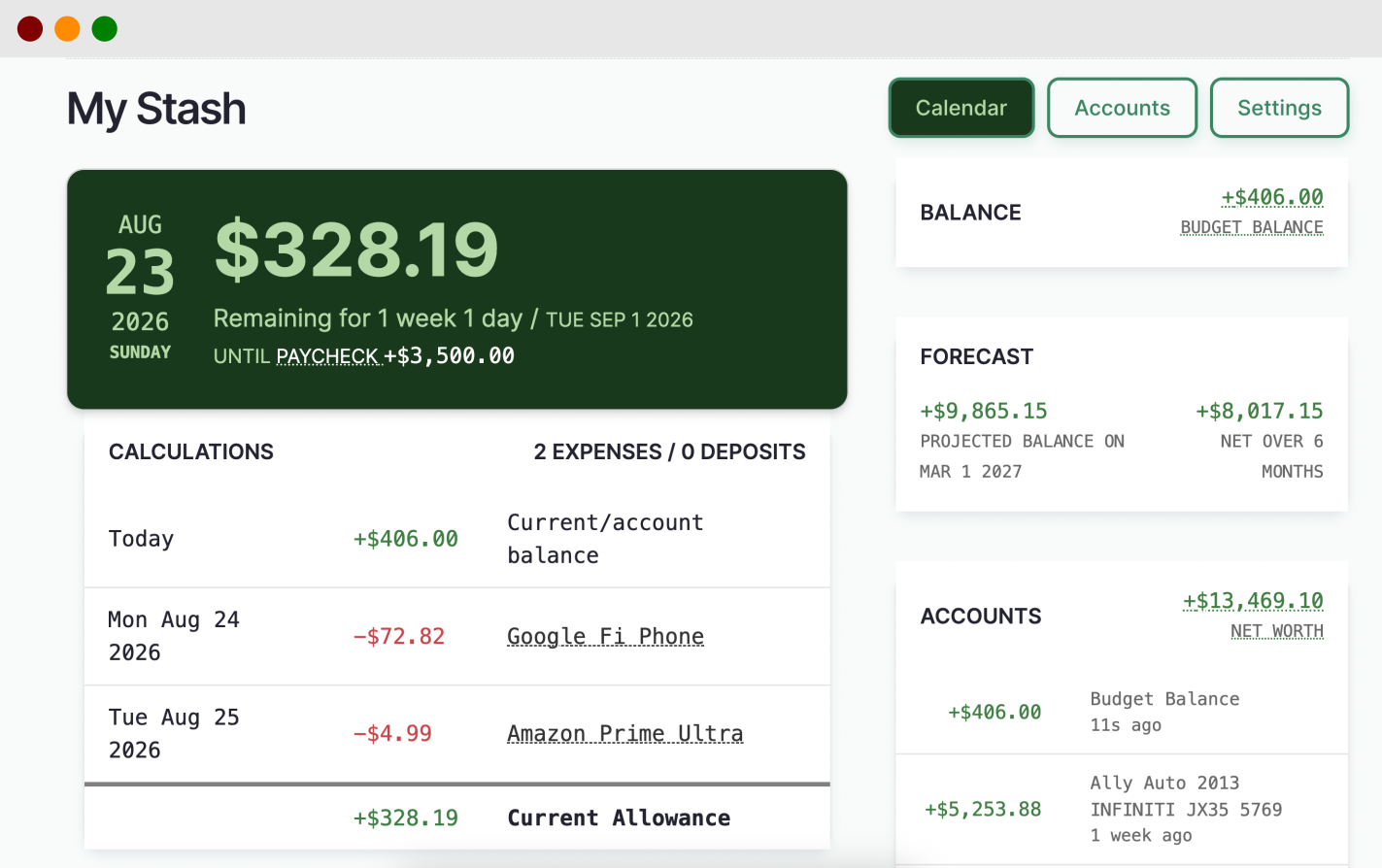
Task: Click the Budget Balance account name
Action: pyautogui.click(x=1164, y=699)
